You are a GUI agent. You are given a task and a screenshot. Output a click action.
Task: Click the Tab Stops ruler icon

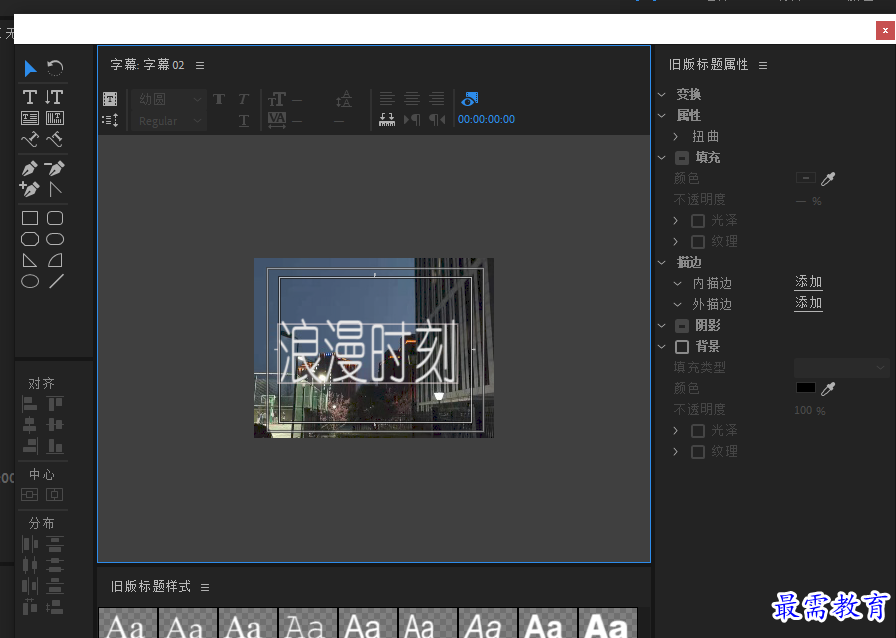coord(387,119)
